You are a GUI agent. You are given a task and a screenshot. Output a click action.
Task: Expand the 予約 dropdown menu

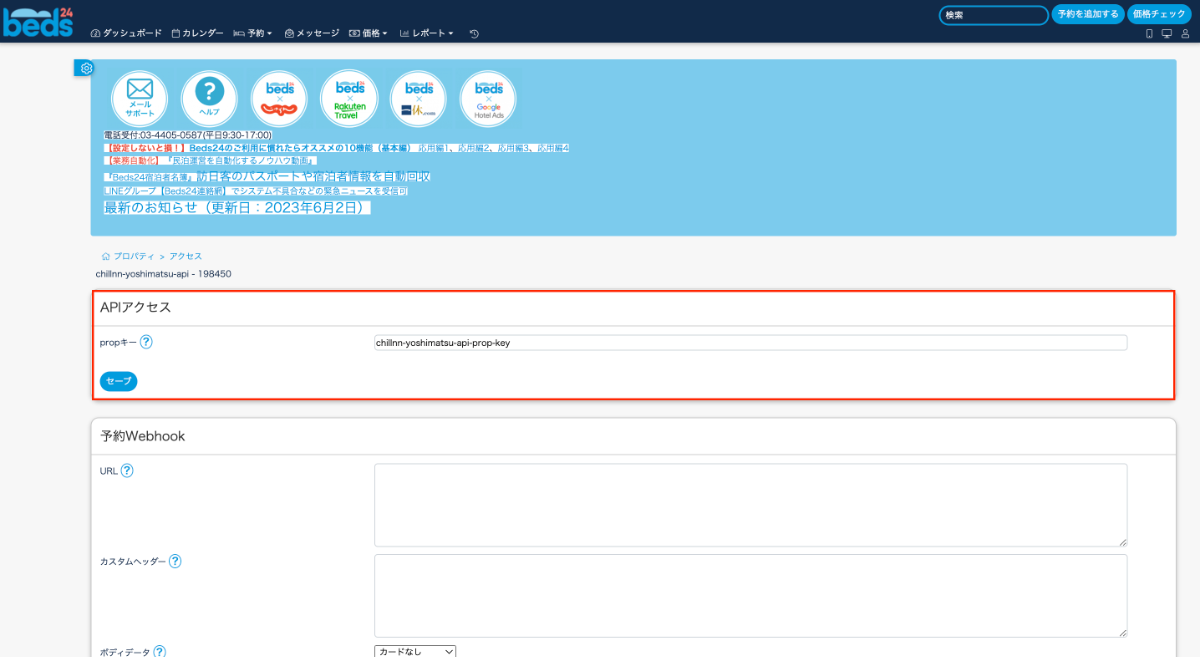[253, 33]
